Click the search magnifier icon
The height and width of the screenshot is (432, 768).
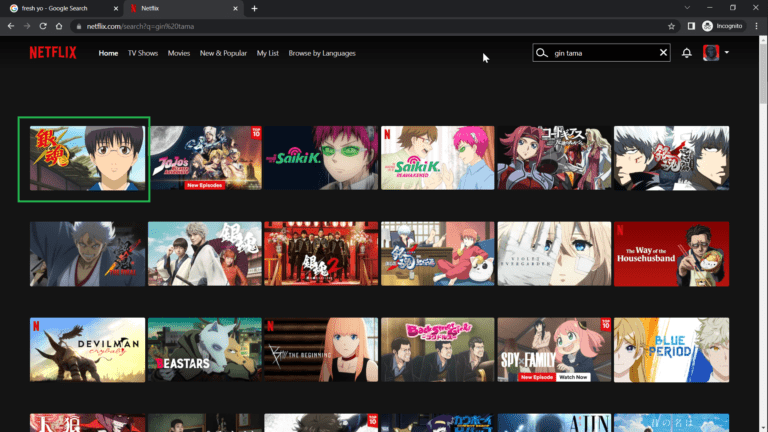(542, 53)
